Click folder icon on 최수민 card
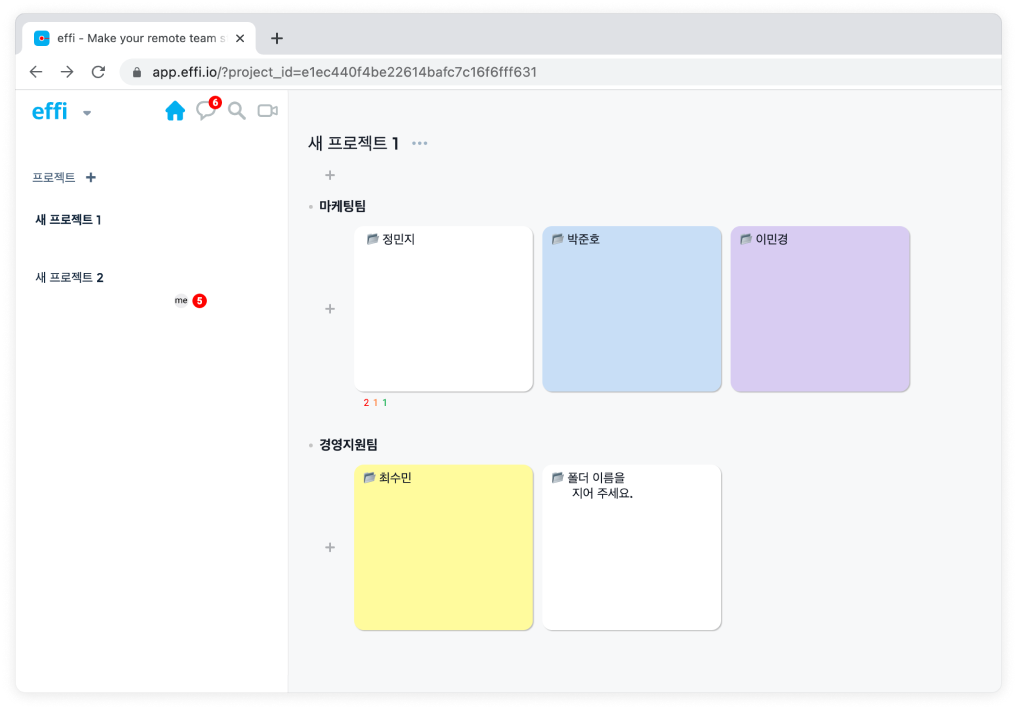1017x710 pixels. point(369,478)
